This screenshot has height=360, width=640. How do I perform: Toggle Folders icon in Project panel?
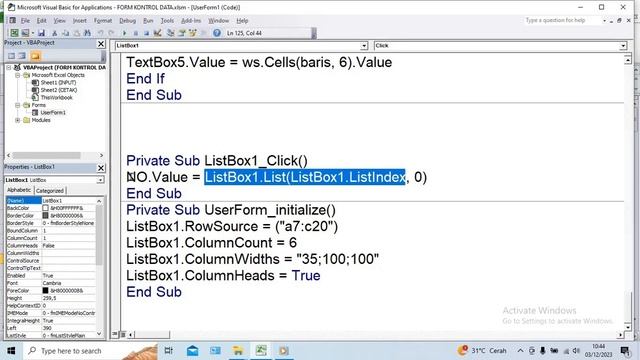click(36, 56)
